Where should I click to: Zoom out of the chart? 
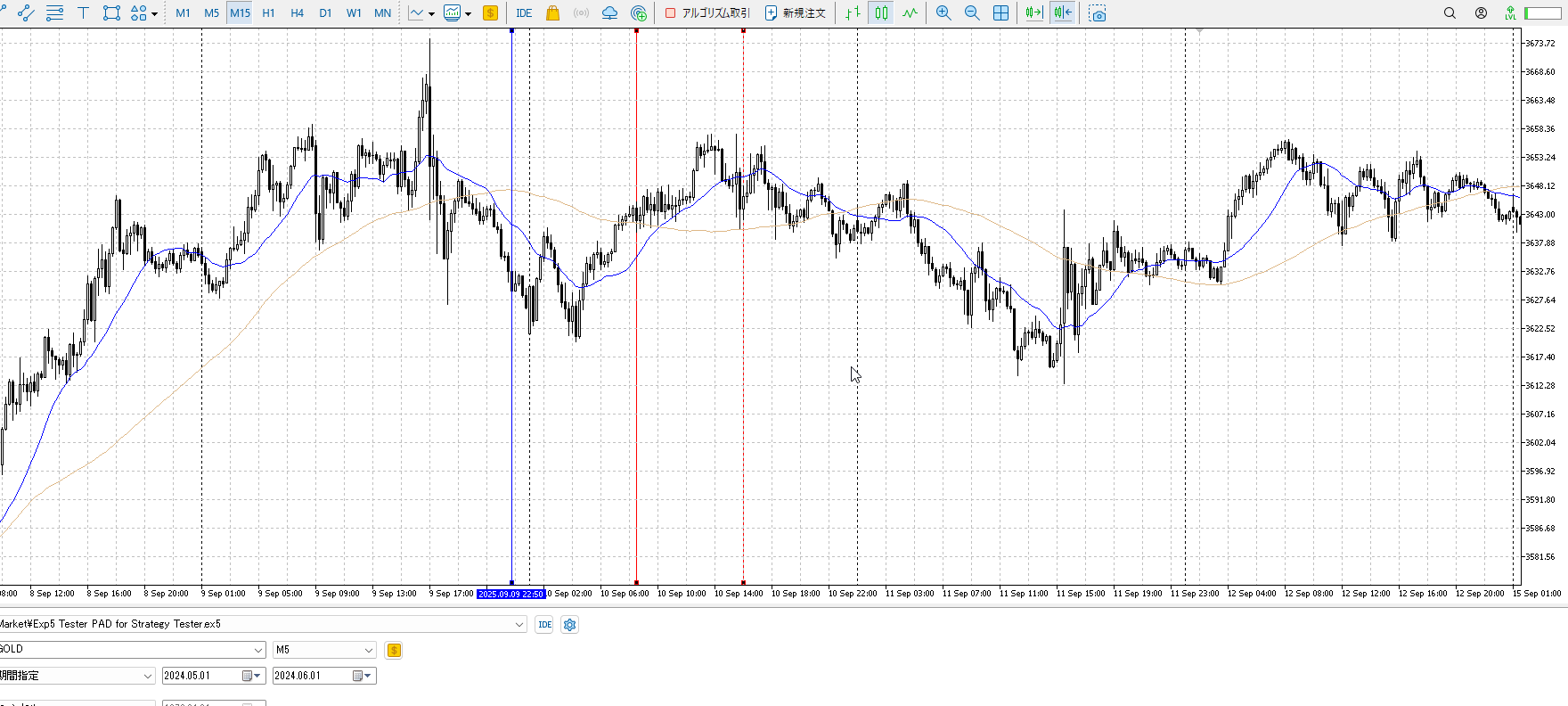pos(972,13)
